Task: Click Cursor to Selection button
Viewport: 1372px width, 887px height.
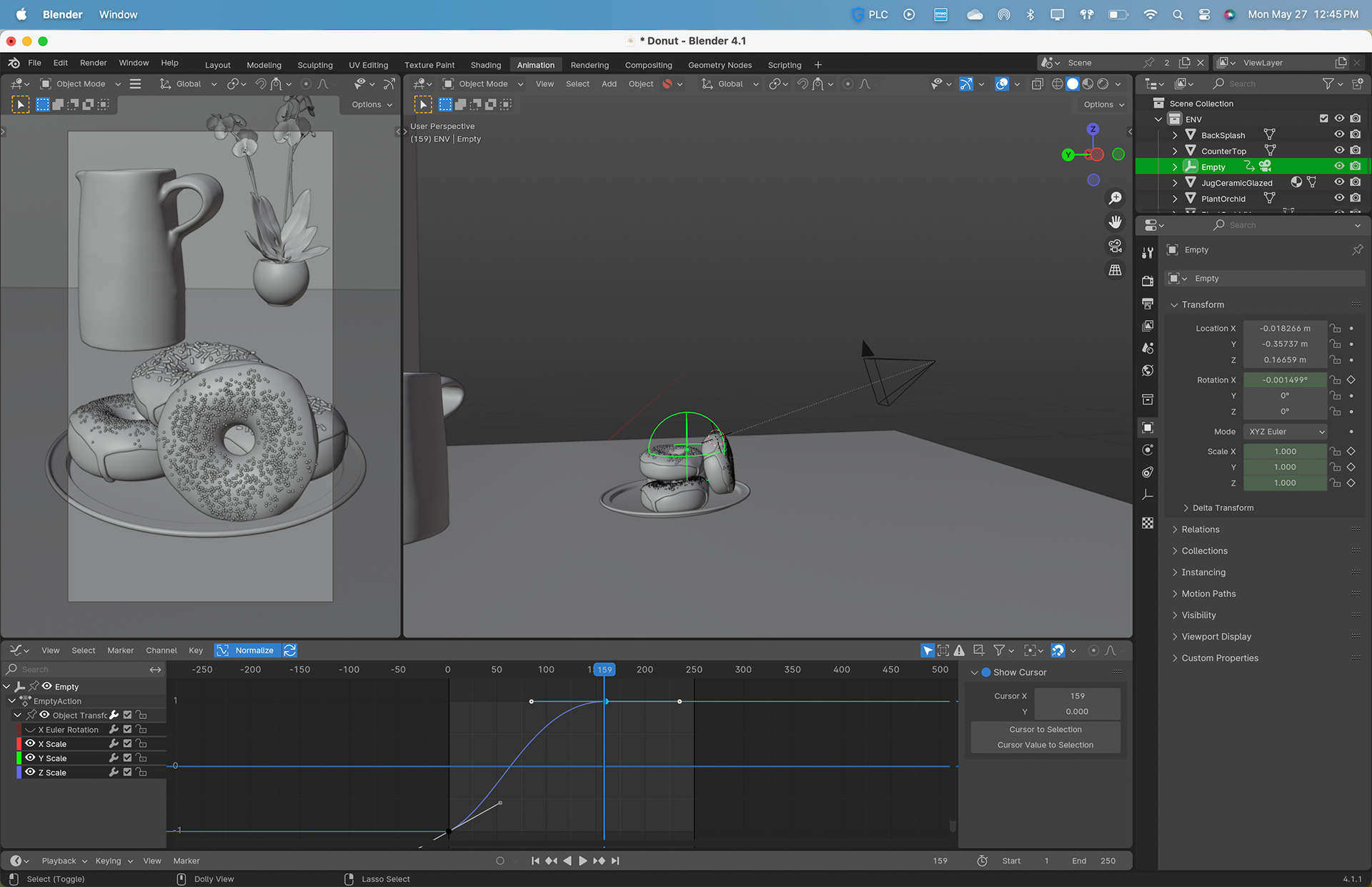Action: [1045, 729]
